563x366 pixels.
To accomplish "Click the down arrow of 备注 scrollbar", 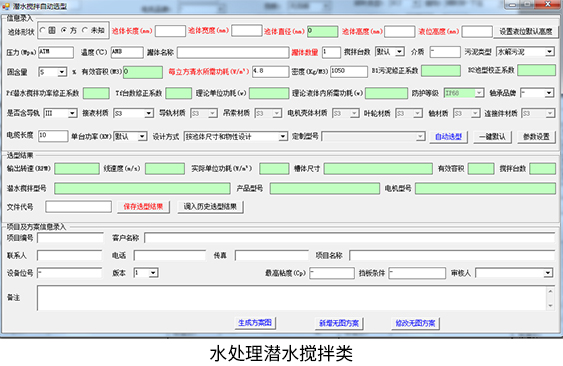I will click(x=550, y=306).
